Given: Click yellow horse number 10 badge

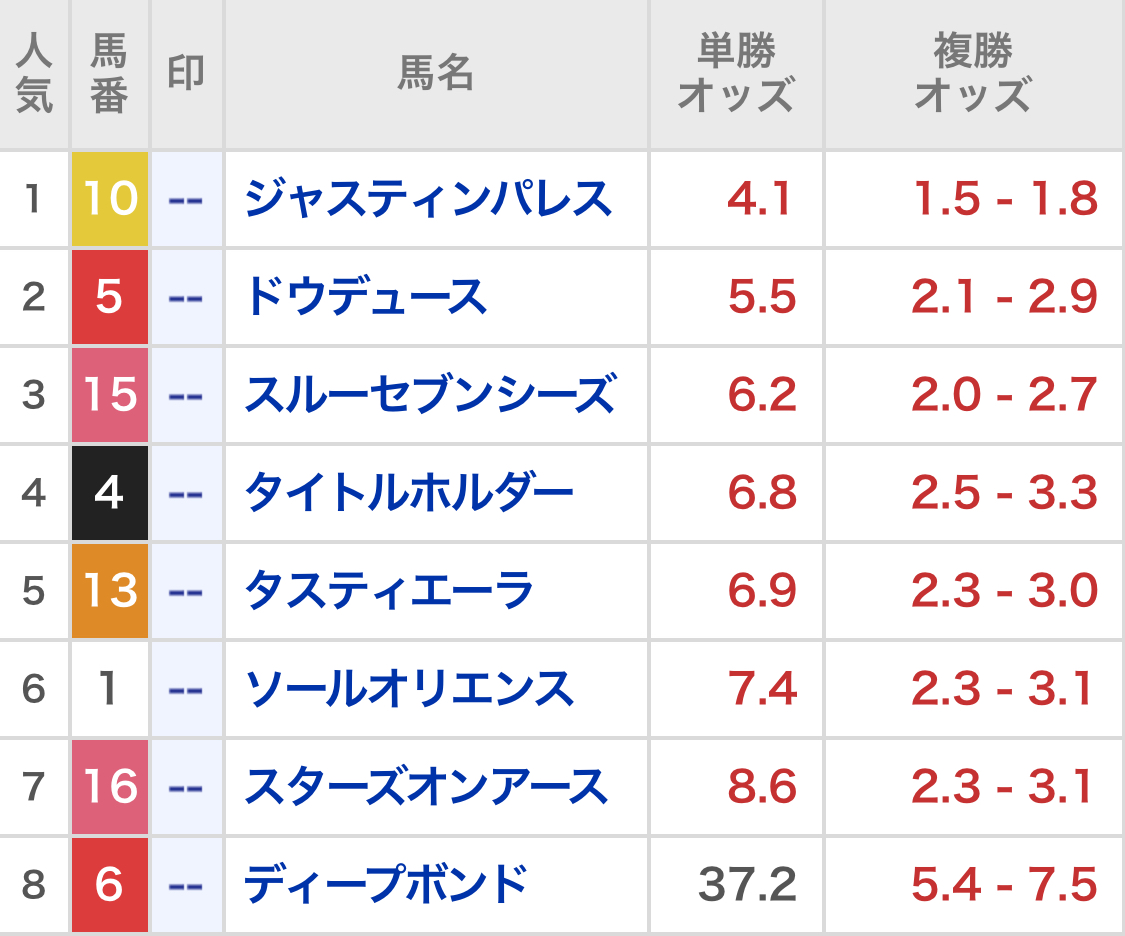Looking at the screenshot, I should [x=110, y=199].
